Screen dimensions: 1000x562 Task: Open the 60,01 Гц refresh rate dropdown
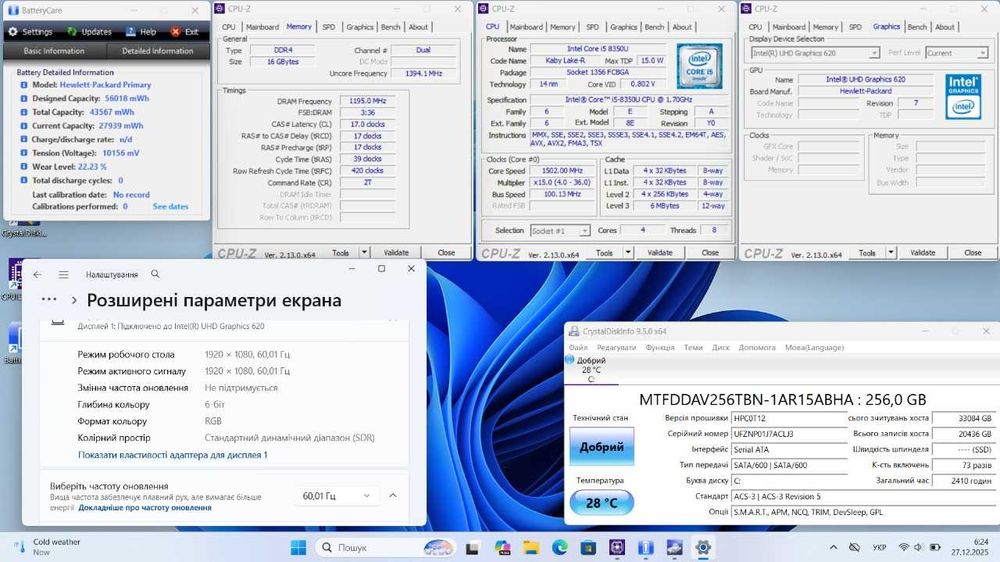coord(336,496)
